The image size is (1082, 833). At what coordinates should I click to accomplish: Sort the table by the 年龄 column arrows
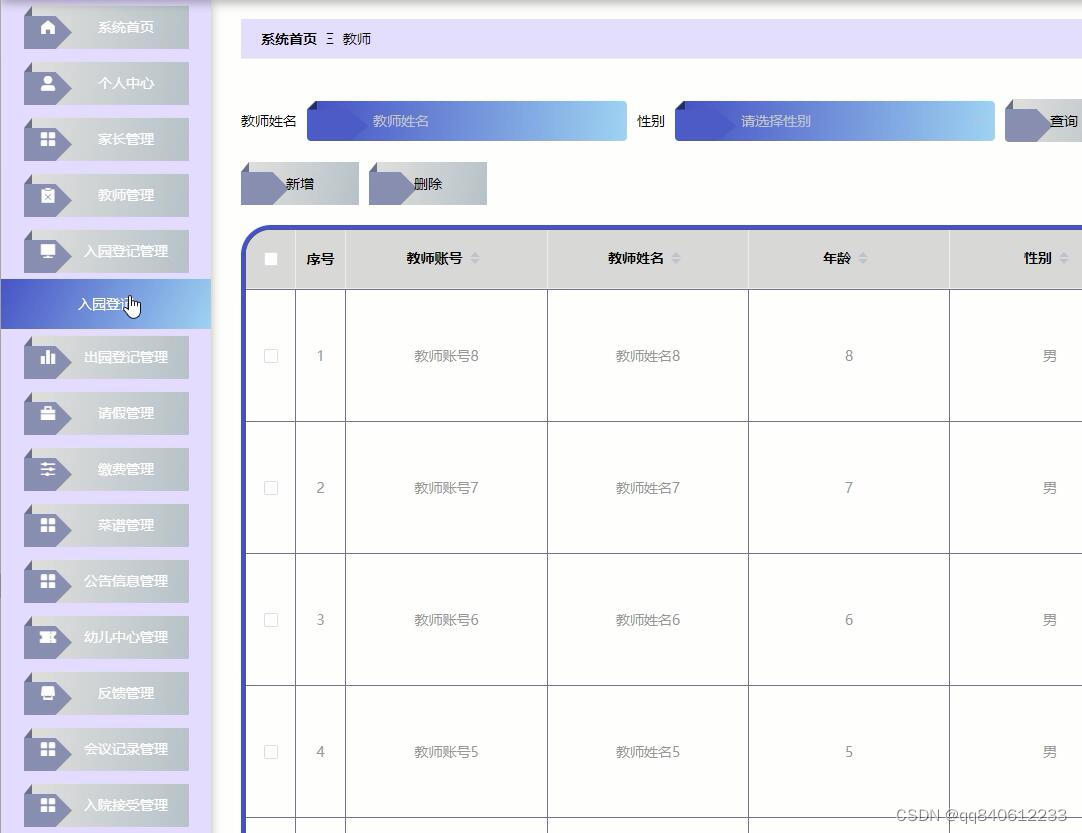(x=861, y=257)
